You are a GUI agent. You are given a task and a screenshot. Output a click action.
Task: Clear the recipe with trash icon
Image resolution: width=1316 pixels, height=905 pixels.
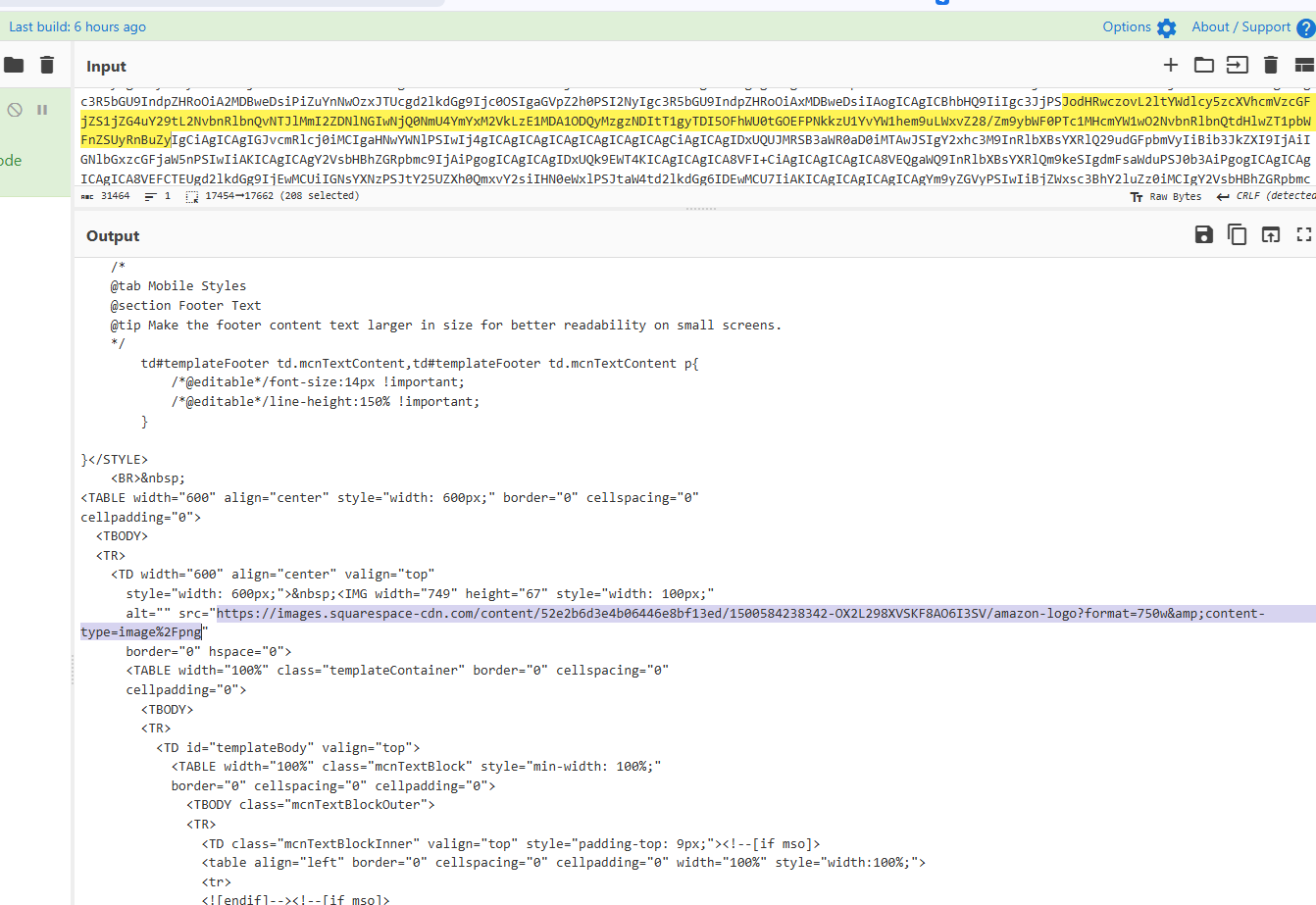pos(47,66)
